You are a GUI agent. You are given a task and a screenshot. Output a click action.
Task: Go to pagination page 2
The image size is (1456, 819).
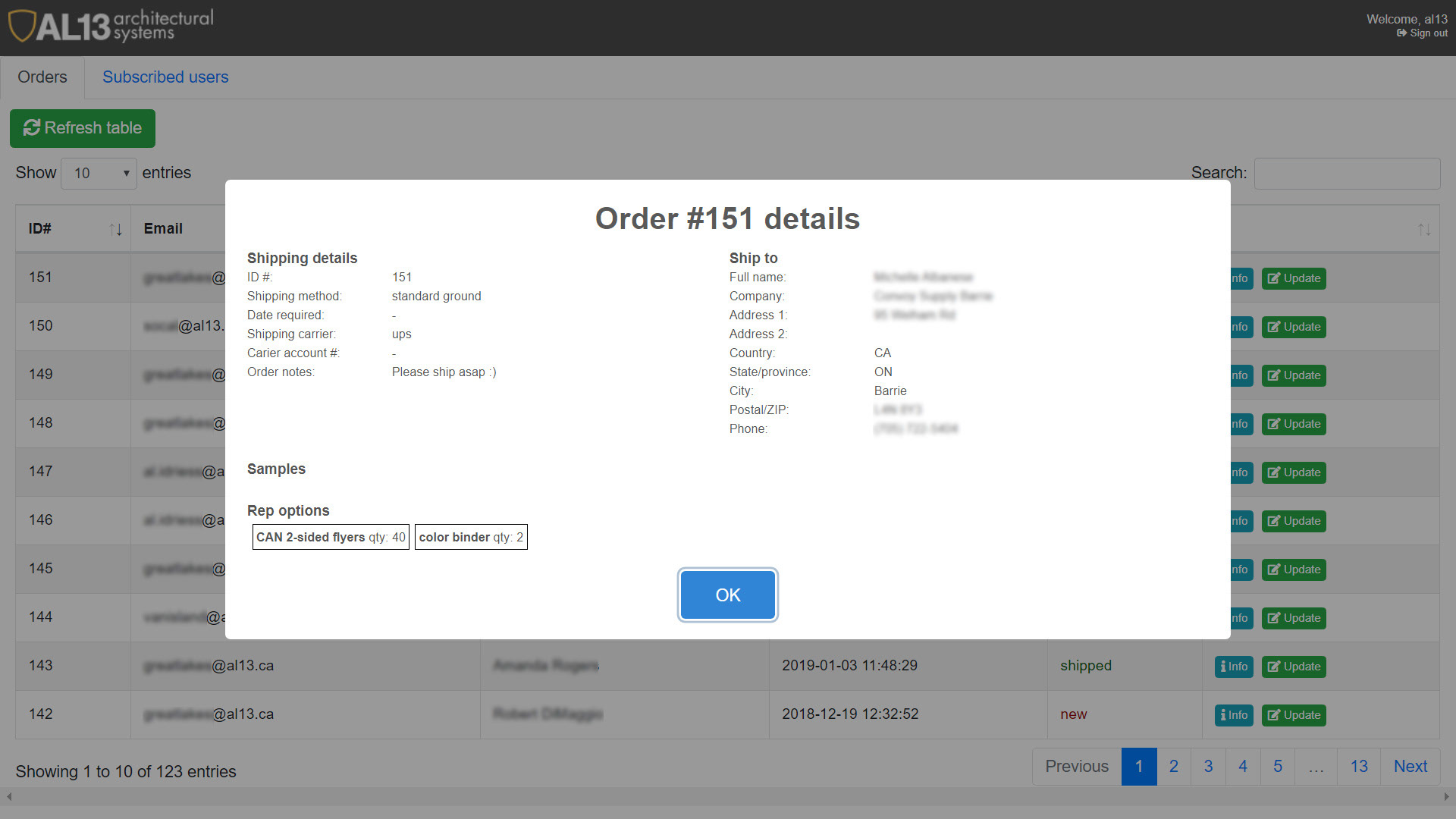[1173, 767]
